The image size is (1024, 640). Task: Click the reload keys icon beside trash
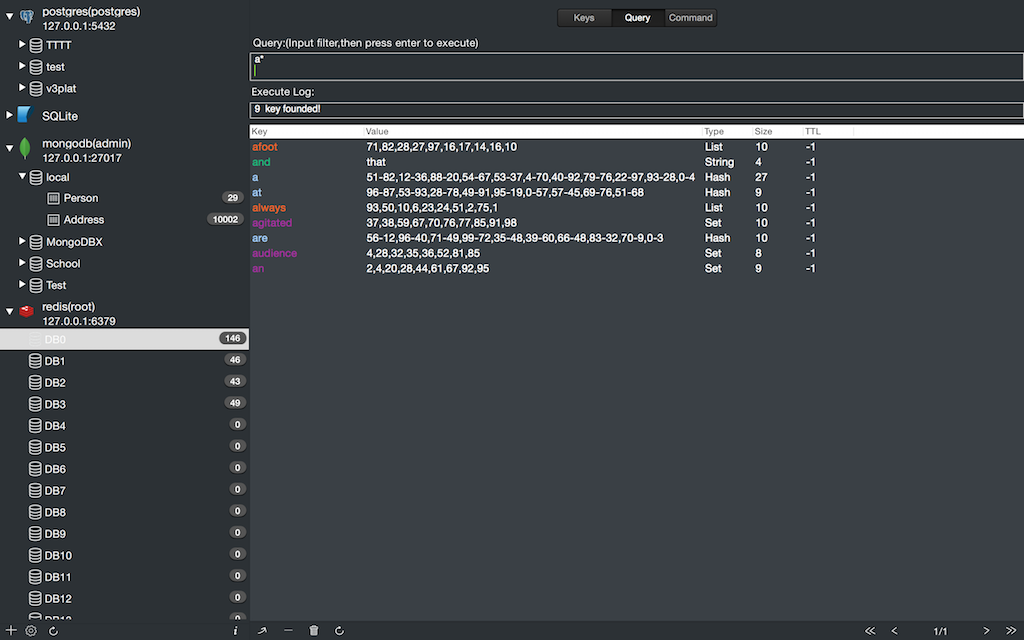tap(340, 631)
